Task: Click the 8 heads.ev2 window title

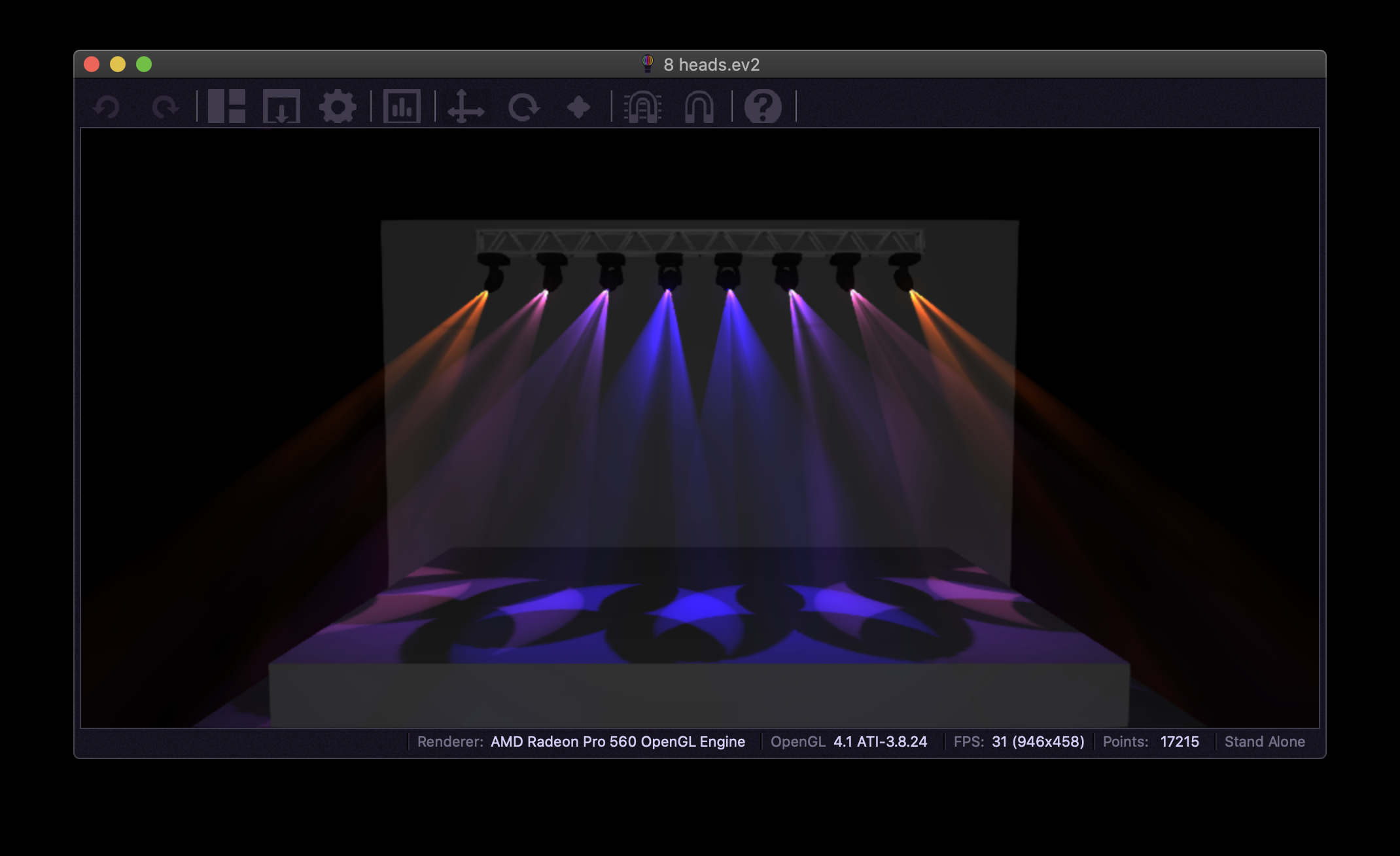Action: click(711, 65)
